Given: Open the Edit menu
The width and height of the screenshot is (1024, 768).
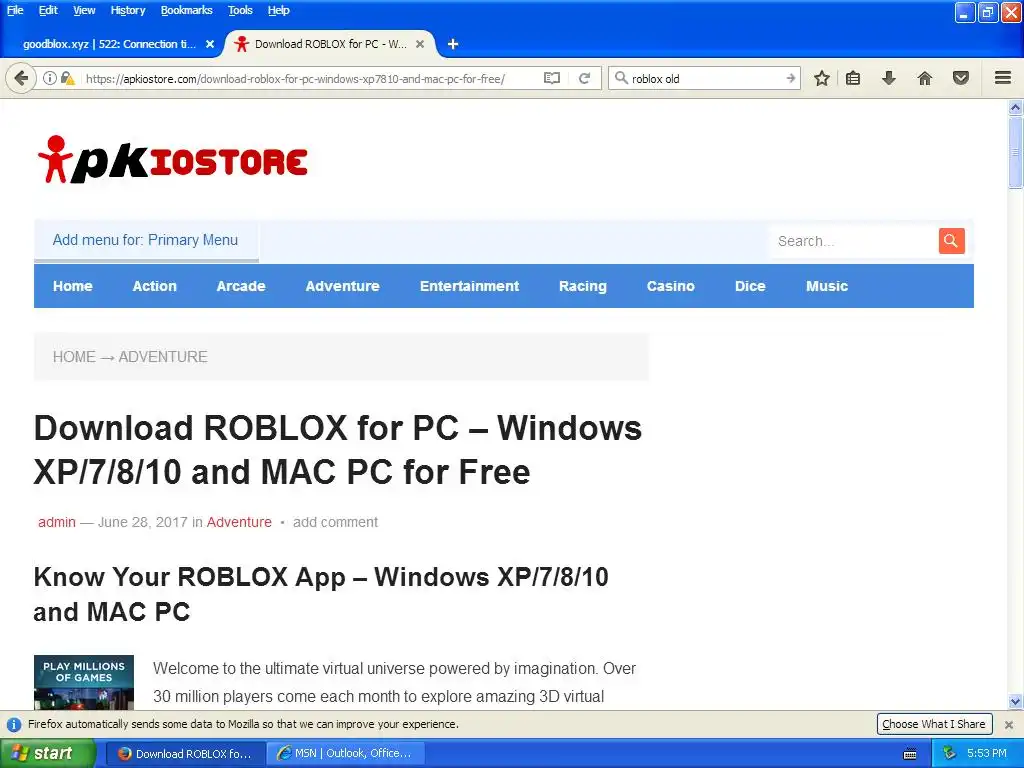Looking at the screenshot, I should [x=48, y=10].
